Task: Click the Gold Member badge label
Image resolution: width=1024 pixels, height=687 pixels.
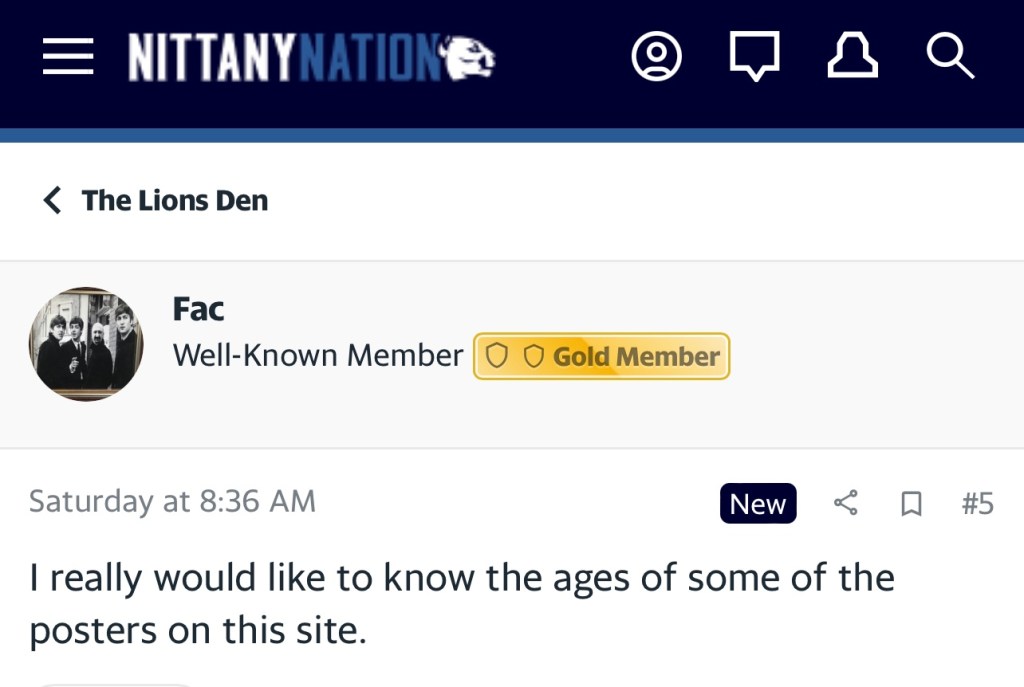Action: pyautogui.click(x=636, y=356)
